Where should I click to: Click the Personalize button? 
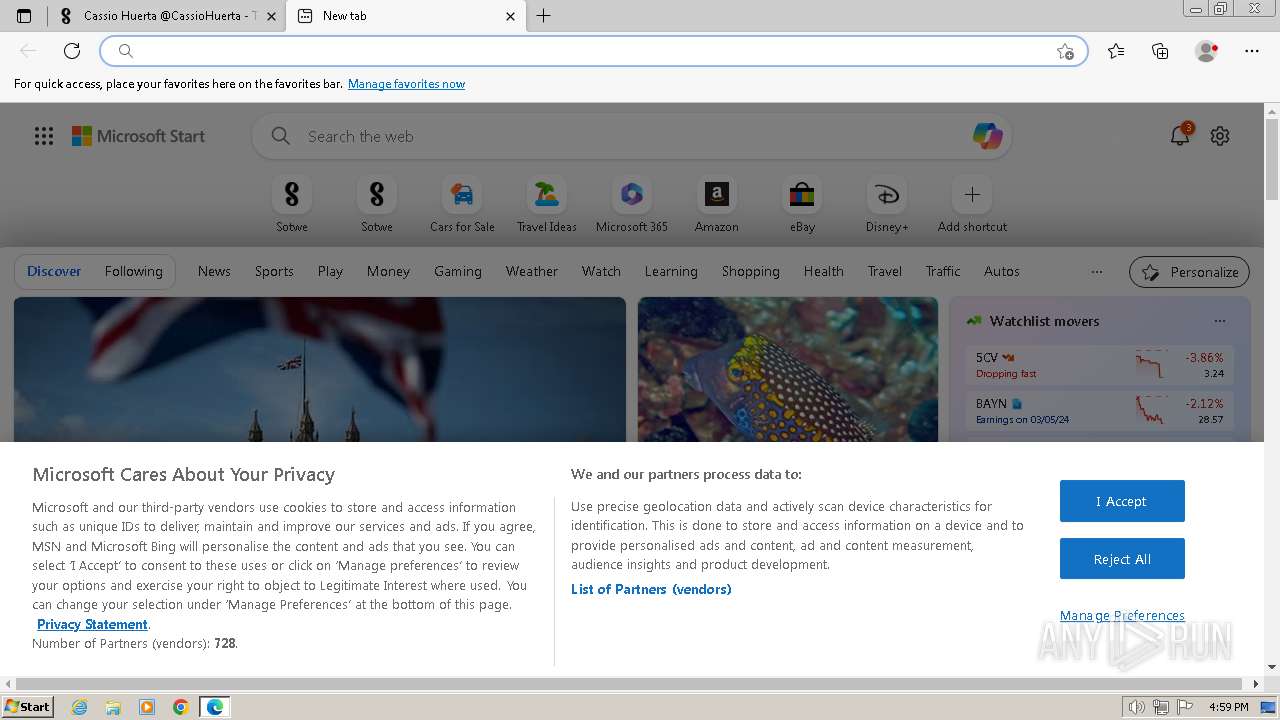[1190, 272]
